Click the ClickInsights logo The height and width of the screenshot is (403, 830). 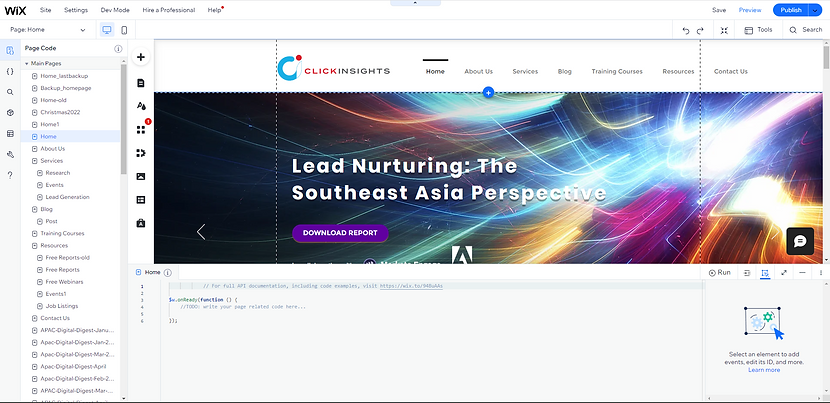point(334,68)
